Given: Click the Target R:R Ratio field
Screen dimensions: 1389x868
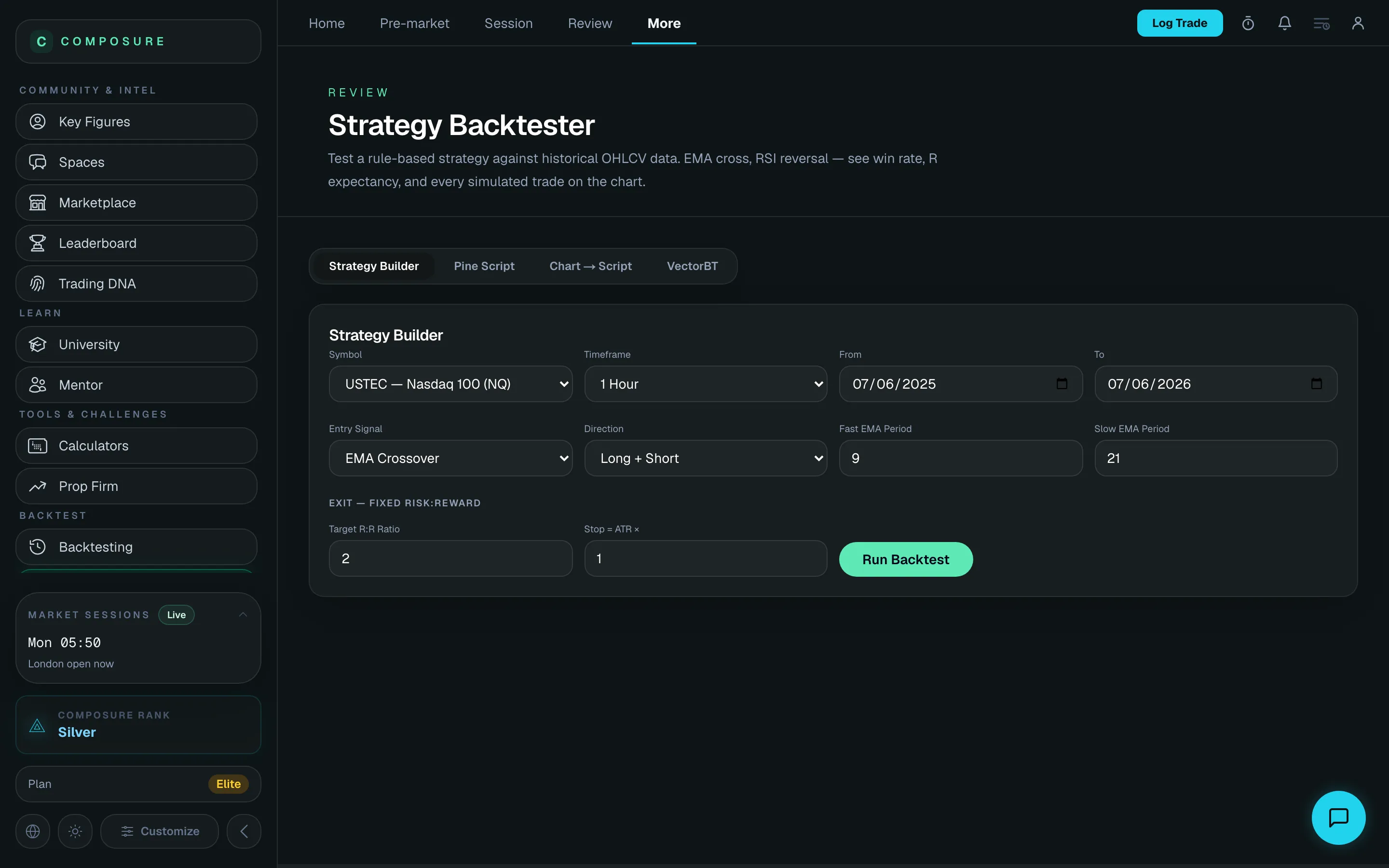Looking at the screenshot, I should pos(450,558).
